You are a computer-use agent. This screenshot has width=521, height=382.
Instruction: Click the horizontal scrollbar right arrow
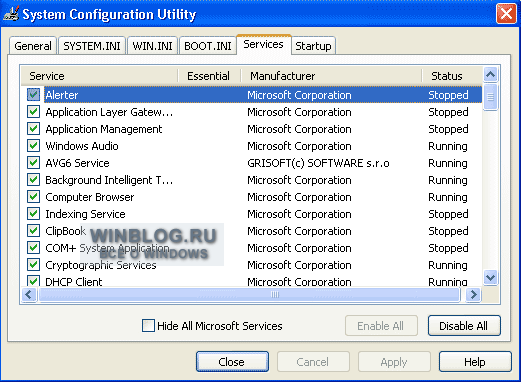pyautogui.click(x=473, y=295)
